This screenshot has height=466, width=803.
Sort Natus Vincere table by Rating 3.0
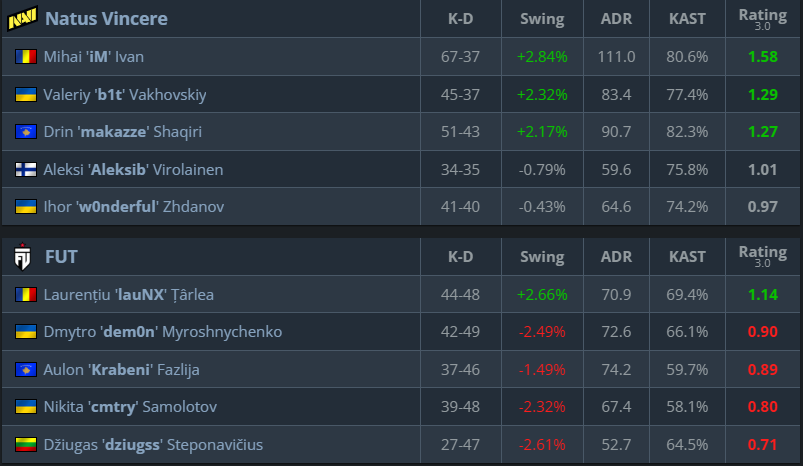pos(762,19)
